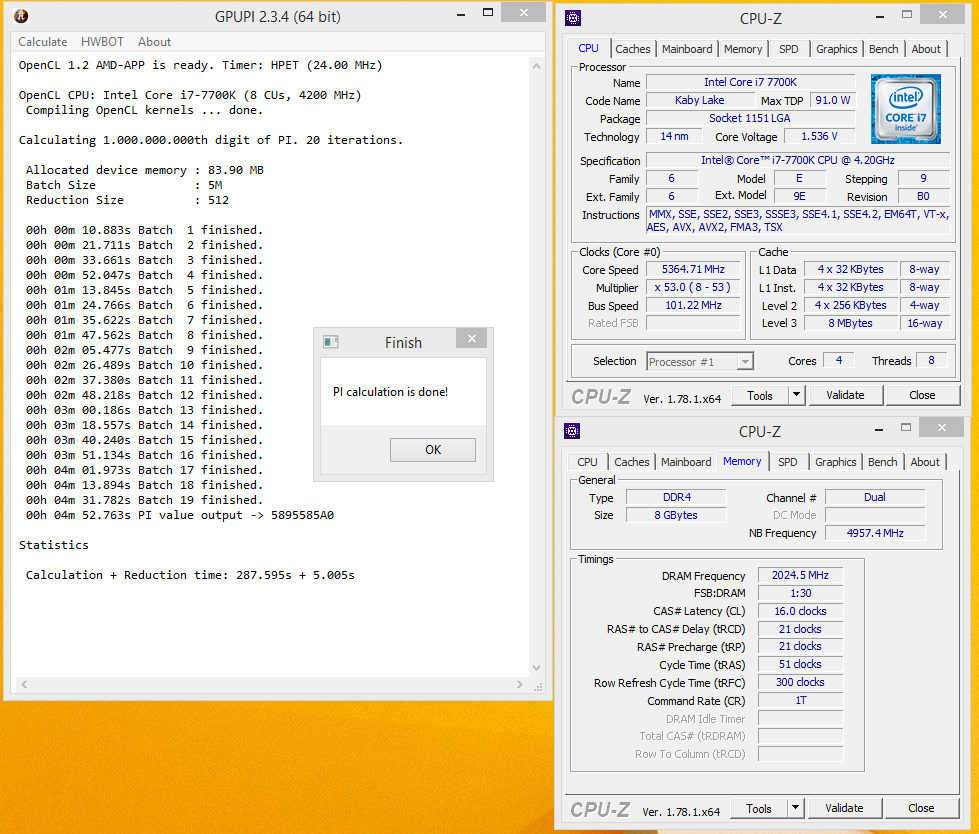This screenshot has width=979, height=834.
Task: Click the Specification field i7-7700K CPU @ 4.20GHz
Action: point(797,160)
